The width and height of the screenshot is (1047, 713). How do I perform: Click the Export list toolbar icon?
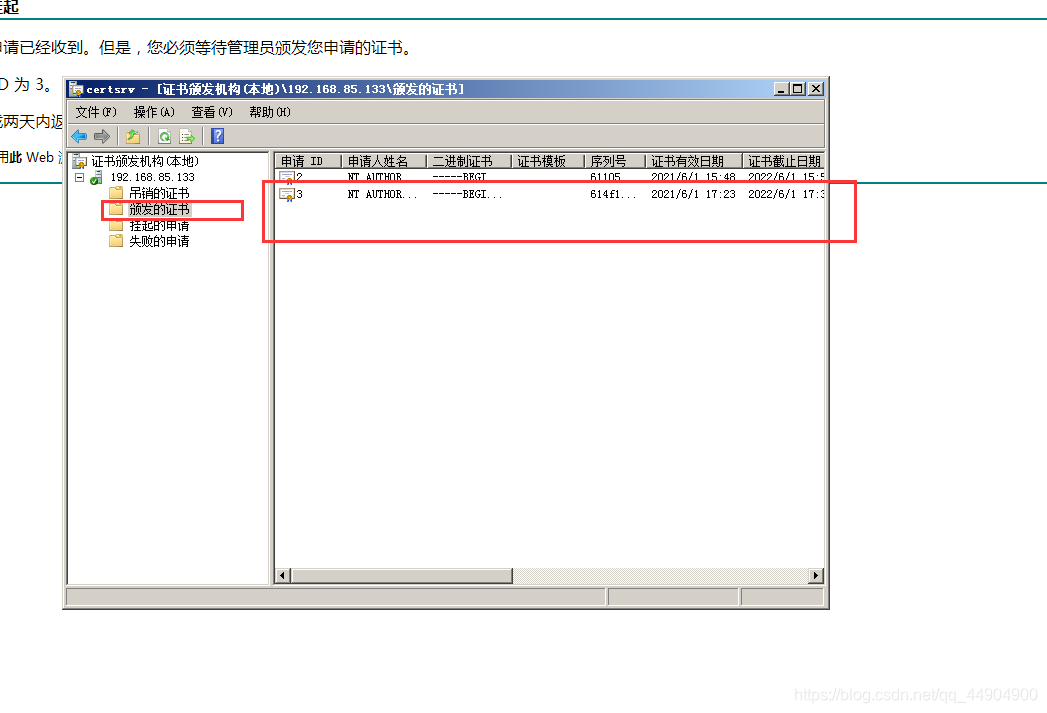click(x=188, y=137)
